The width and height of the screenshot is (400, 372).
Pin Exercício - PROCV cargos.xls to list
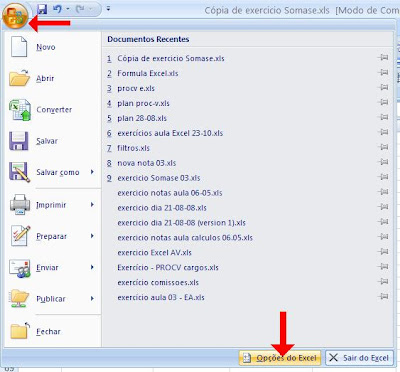click(384, 267)
